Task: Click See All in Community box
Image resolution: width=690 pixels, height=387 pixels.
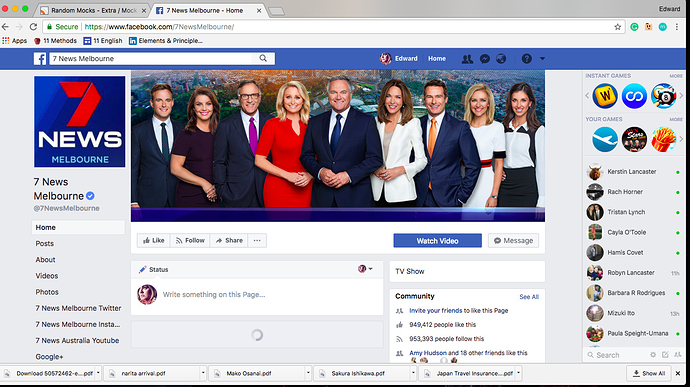Action: [529, 297]
